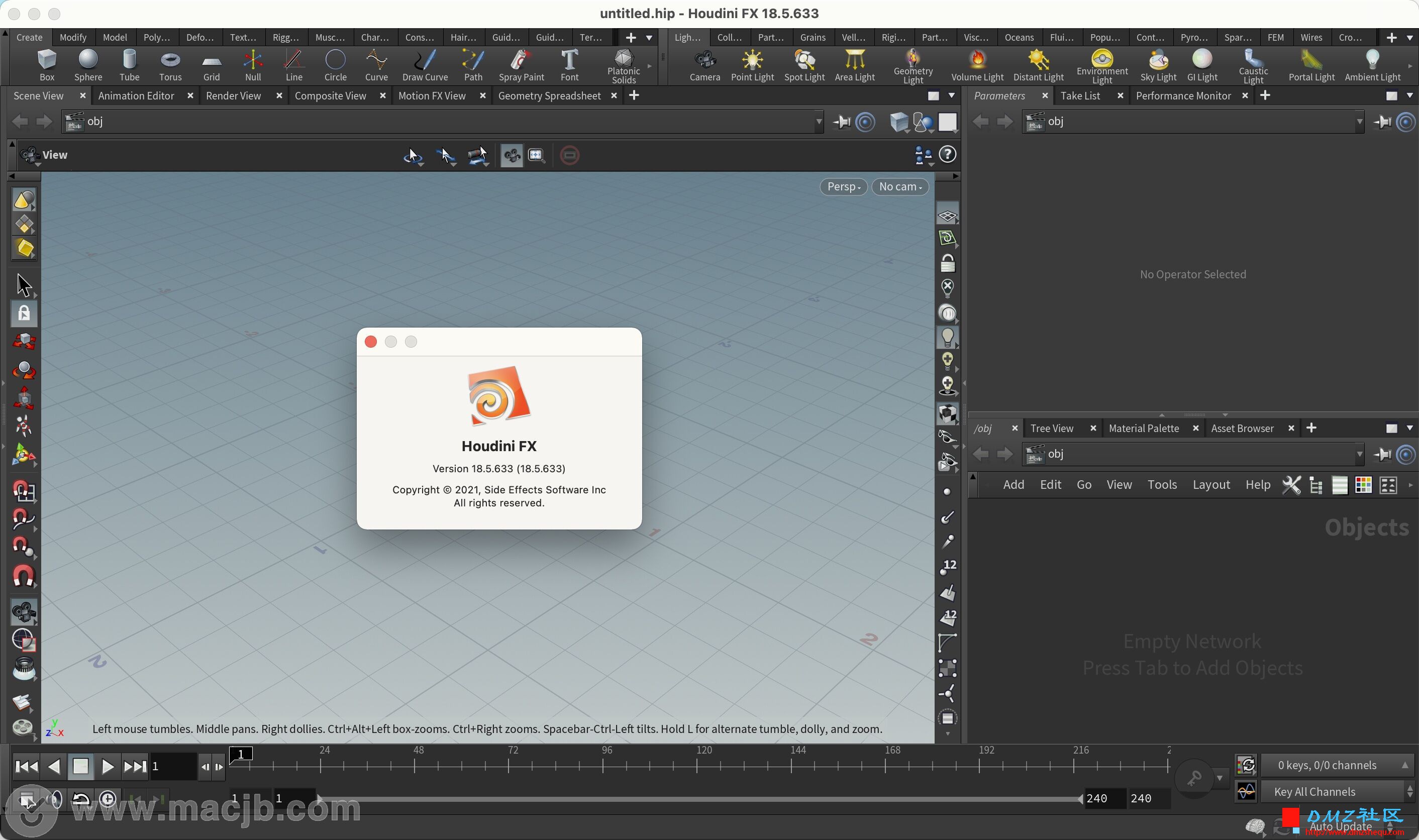Switch to the Render View tab
Viewport: 1419px width, 840px height.
(x=234, y=94)
